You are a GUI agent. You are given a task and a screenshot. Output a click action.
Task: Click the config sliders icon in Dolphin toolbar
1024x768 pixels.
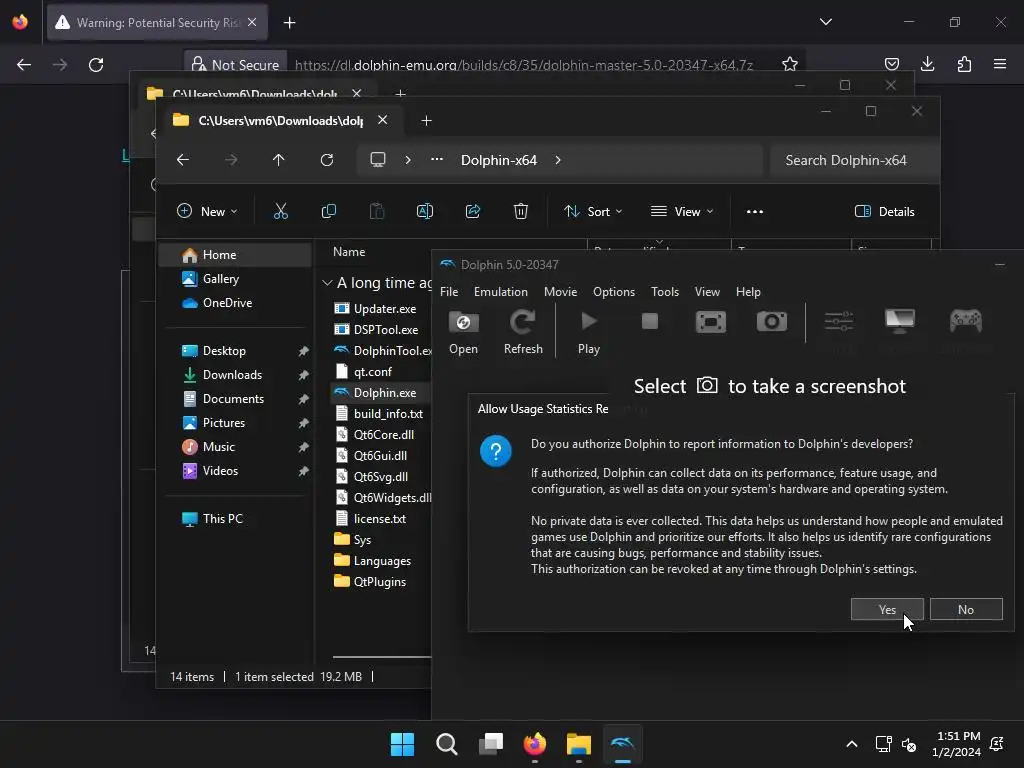click(x=839, y=321)
